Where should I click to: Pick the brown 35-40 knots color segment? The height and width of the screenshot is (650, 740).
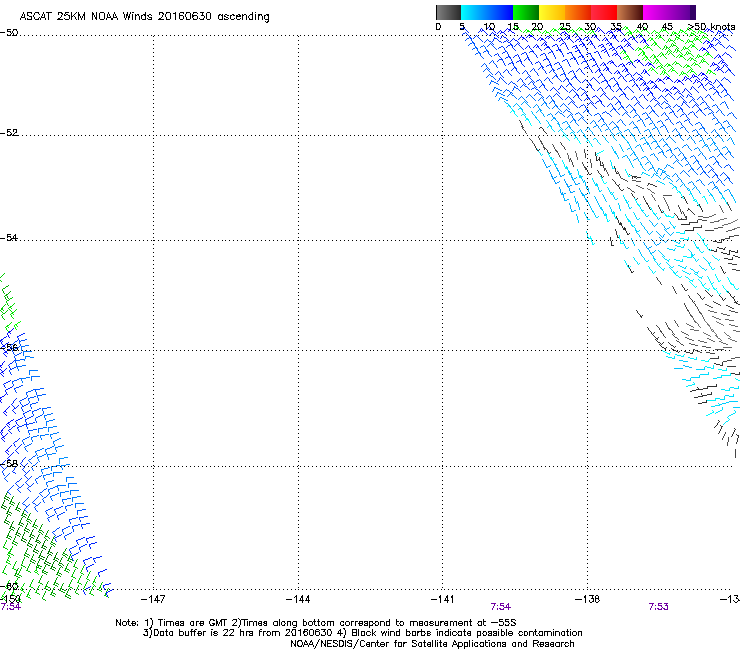point(630,12)
